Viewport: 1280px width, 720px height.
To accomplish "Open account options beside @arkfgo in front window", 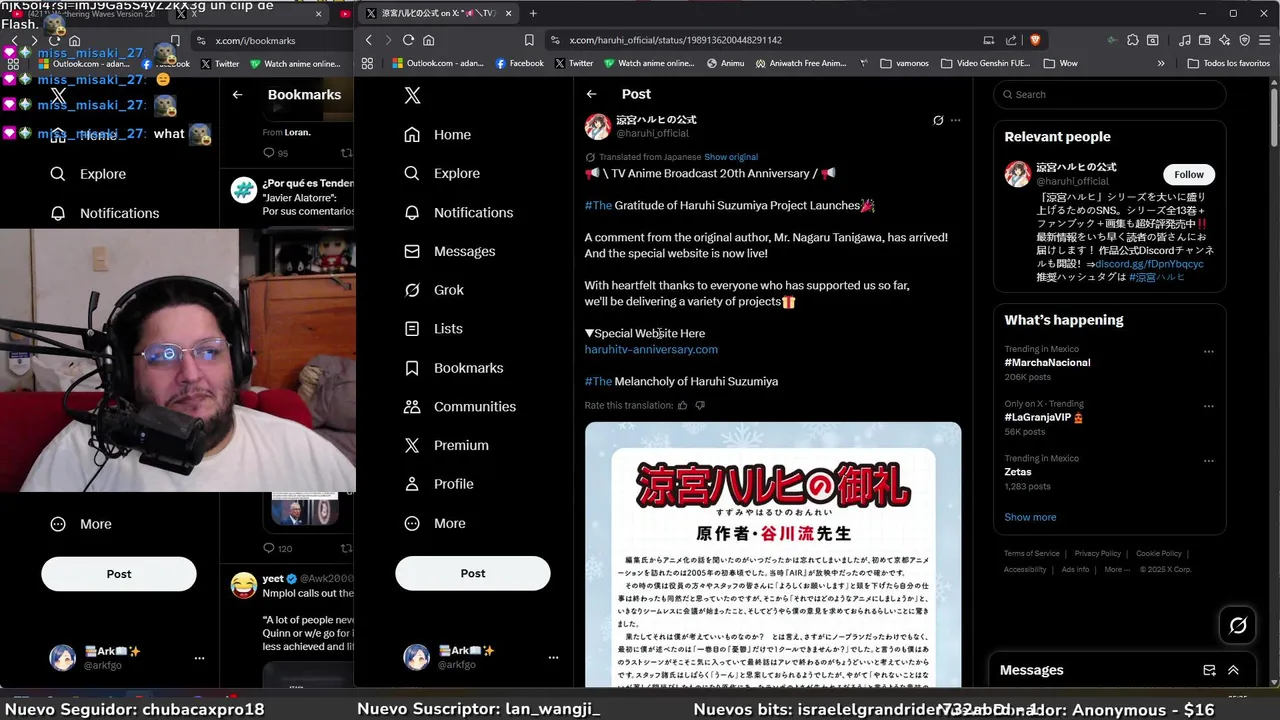I will pyautogui.click(x=553, y=657).
